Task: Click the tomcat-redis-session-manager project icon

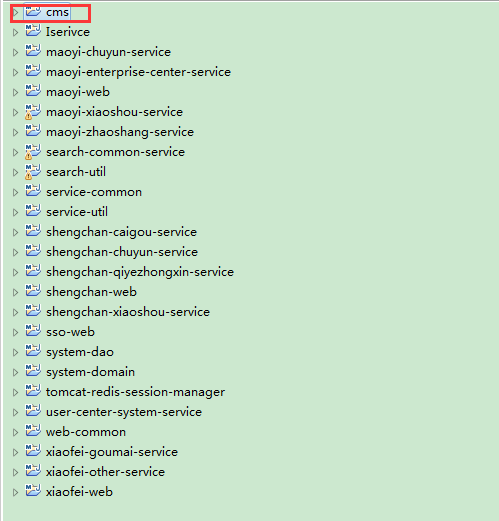Action: (x=33, y=391)
